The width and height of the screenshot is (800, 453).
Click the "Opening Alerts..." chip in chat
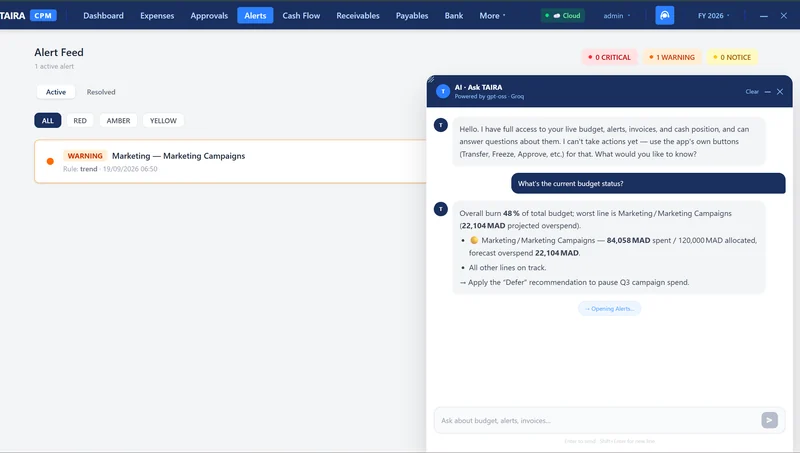[609, 309]
